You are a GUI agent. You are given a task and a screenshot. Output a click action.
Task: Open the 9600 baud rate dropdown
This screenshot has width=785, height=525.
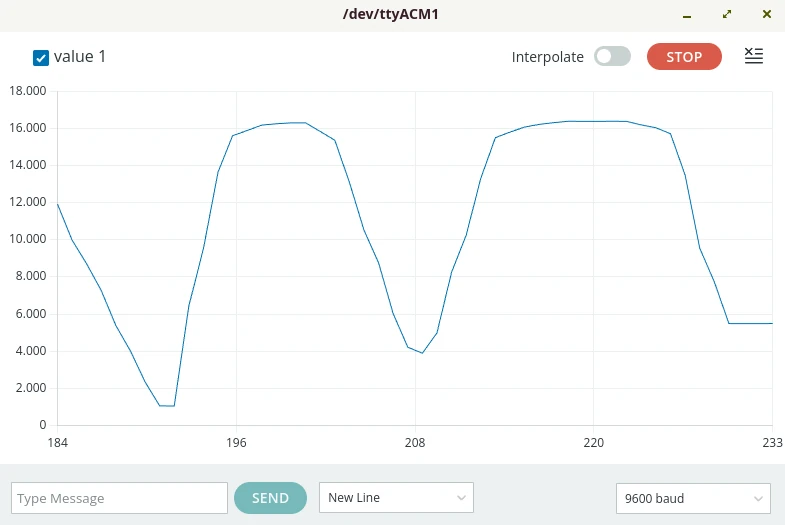(693, 498)
